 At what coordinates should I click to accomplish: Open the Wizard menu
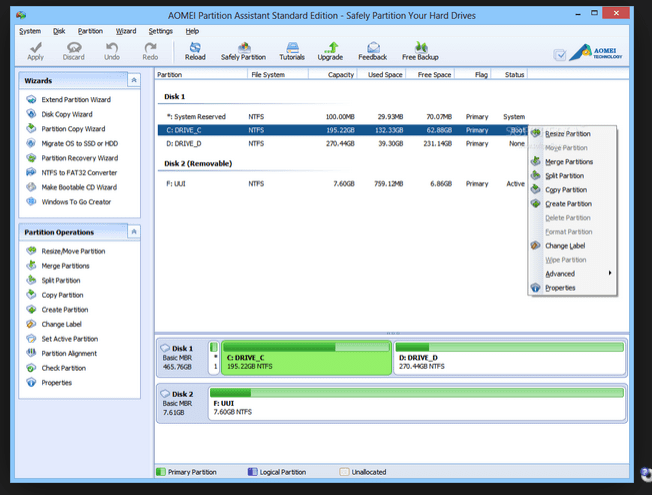126,31
